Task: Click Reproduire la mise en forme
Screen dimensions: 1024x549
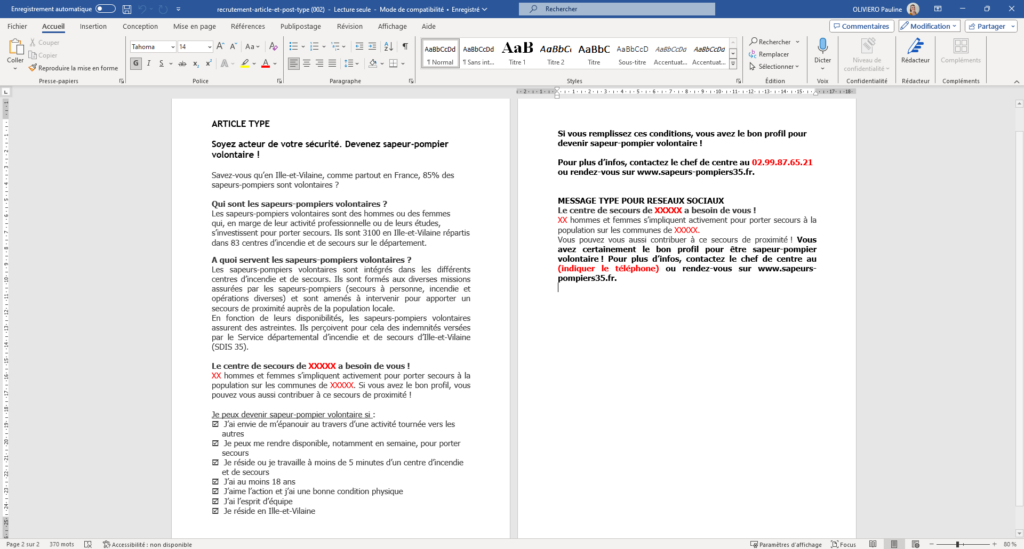Action: (73, 68)
